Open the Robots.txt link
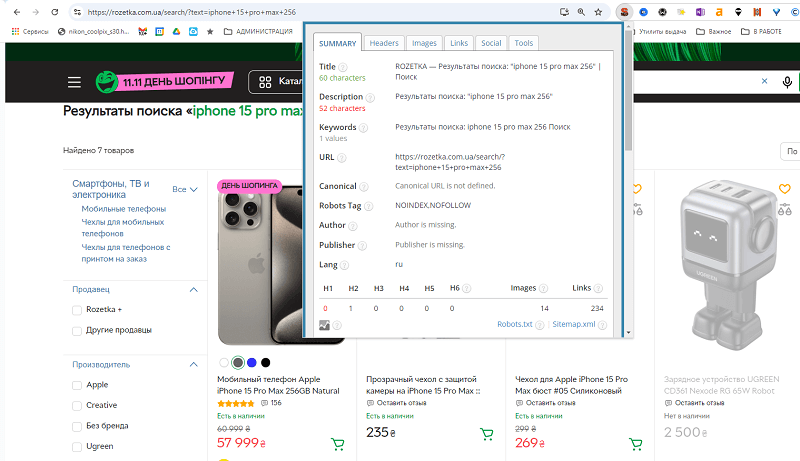The image size is (800, 461). point(515,324)
